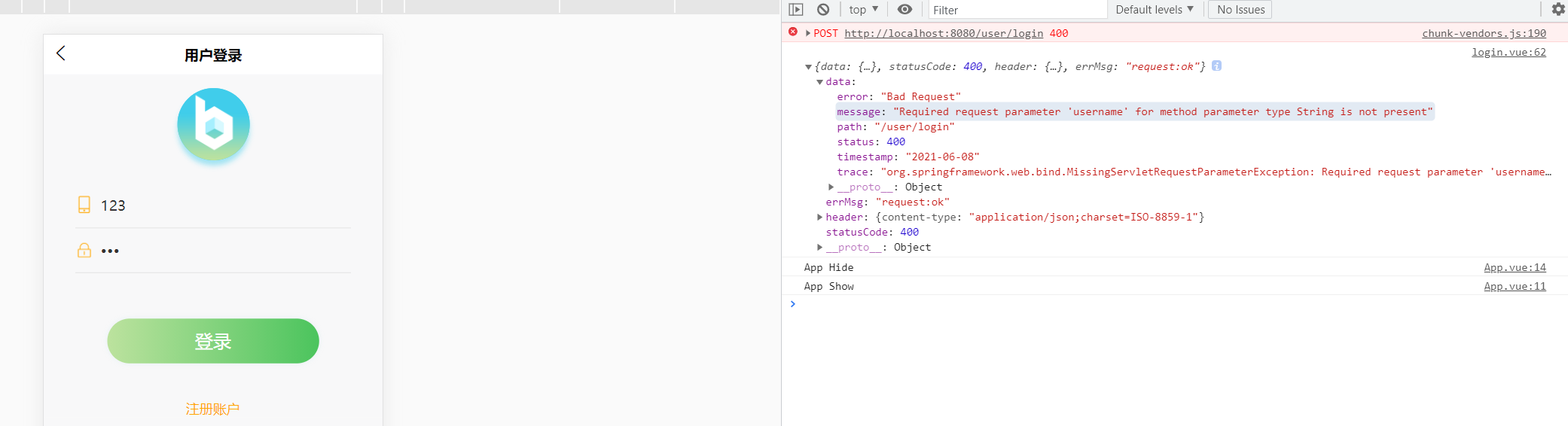The image size is (1568, 426).
Task: Open console settings gear icon
Action: pyautogui.click(x=1558, y=9)
